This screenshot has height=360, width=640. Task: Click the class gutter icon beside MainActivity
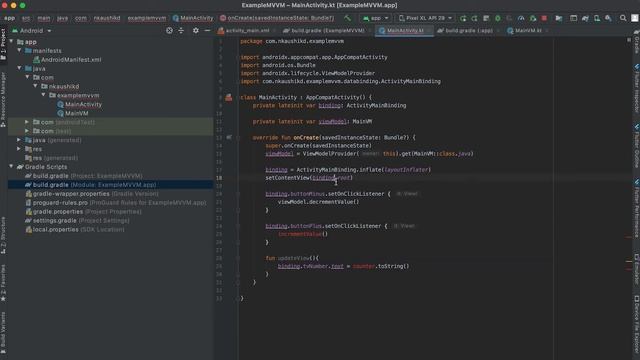pos(229,97)
